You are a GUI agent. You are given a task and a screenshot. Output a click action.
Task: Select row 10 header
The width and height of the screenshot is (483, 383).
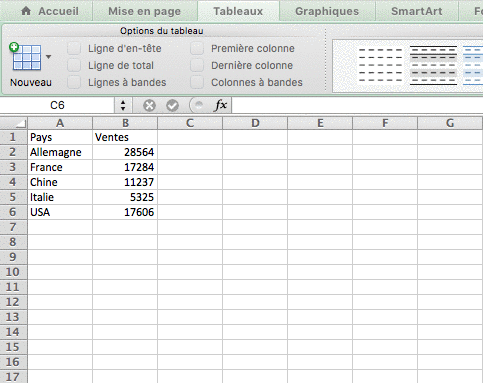(x=13, y=272)
